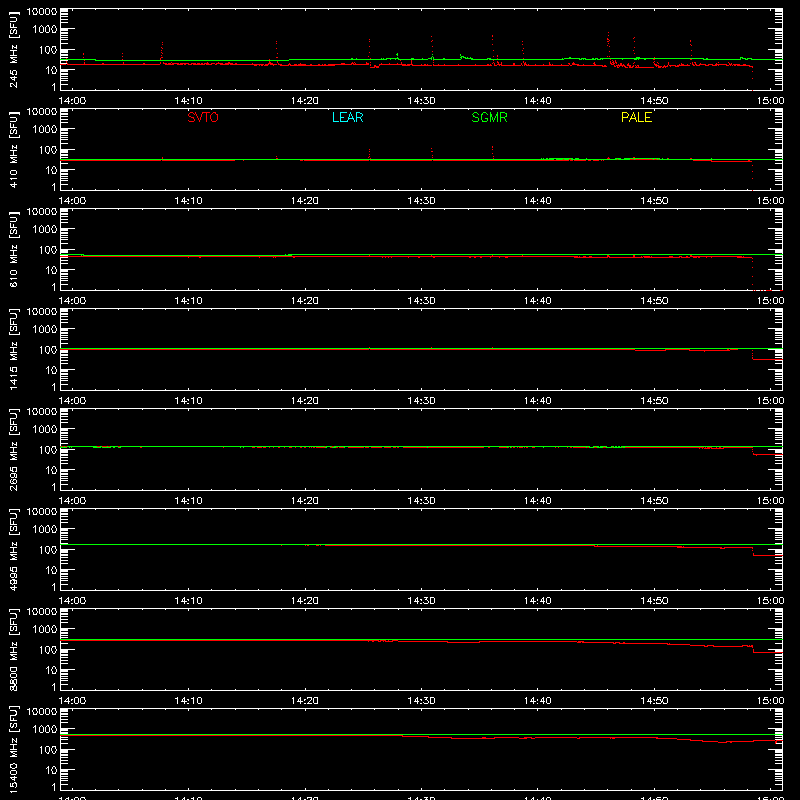Click 14:40 time label under 8800 MHz plot
Screen dimensions: 800x800
point(538,701)
